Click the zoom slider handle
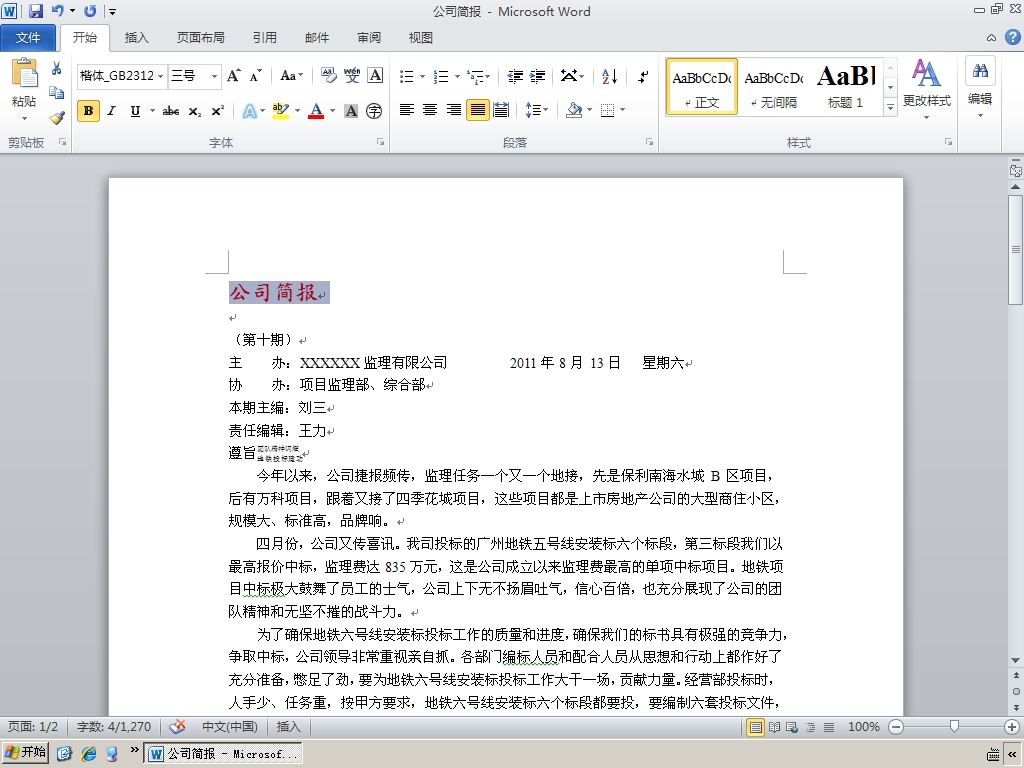Viewport: 1024px width, 768px height. pos(954,727)
